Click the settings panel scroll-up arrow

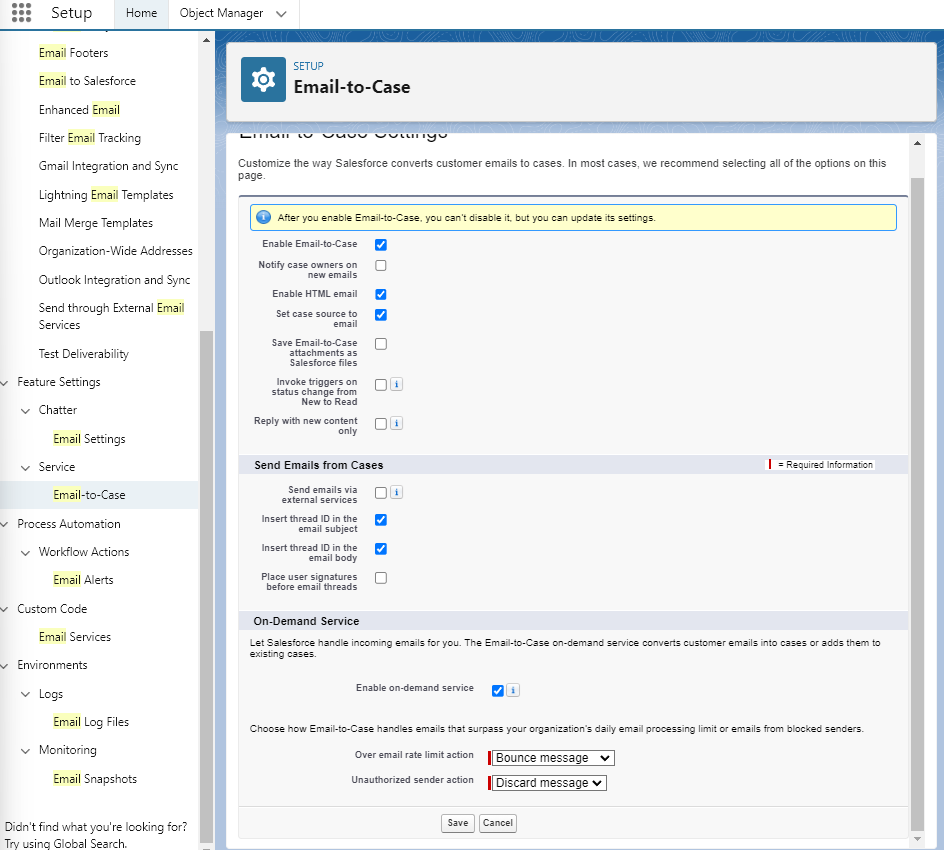point(917,143)
